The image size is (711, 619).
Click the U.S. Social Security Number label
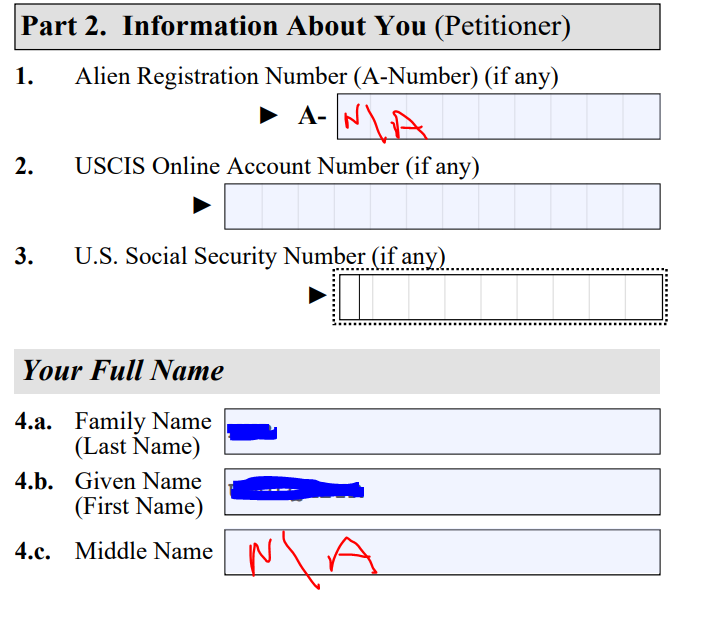coord(260,256)
